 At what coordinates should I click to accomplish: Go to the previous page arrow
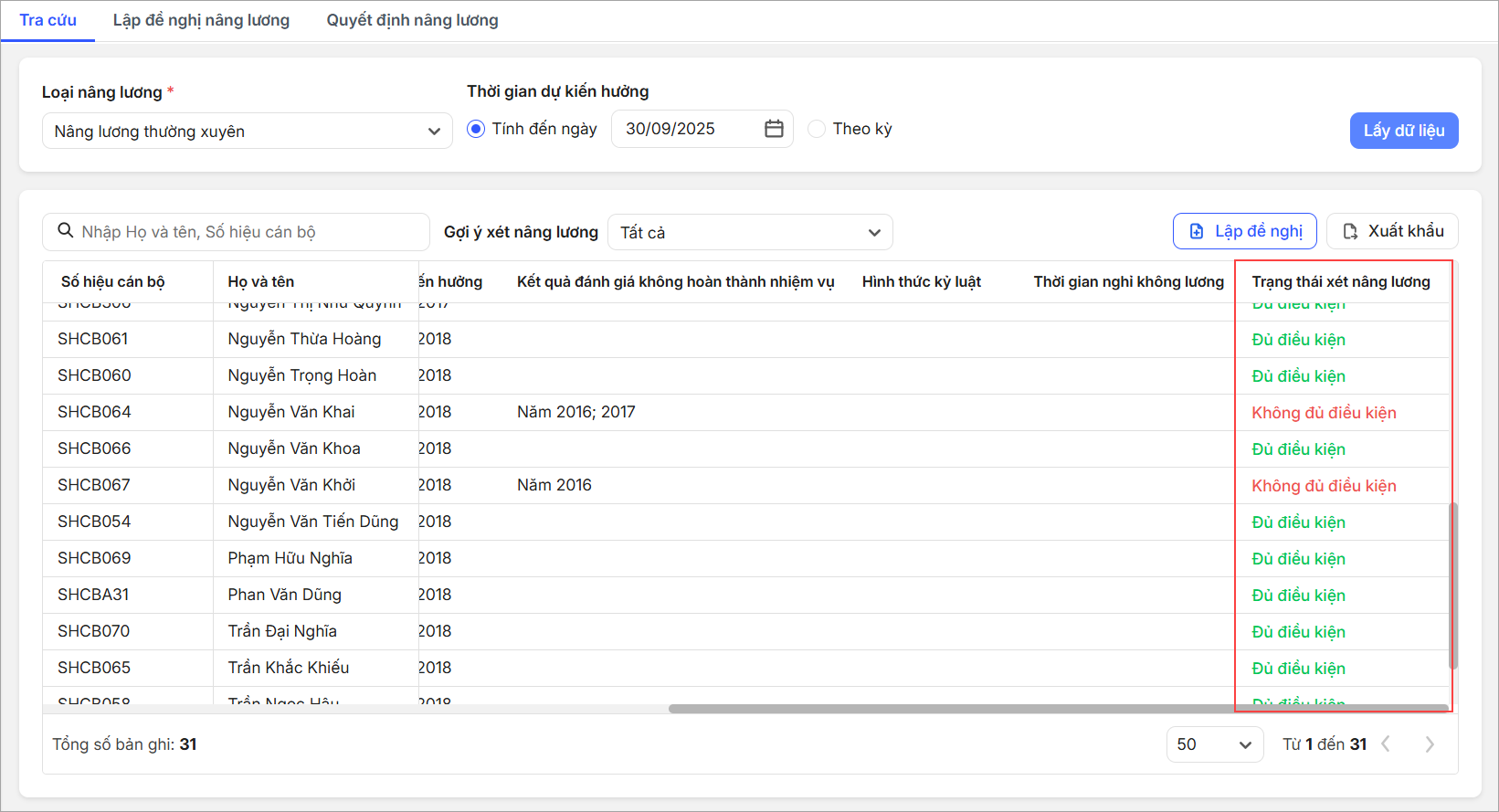(x=1386, y=744)
